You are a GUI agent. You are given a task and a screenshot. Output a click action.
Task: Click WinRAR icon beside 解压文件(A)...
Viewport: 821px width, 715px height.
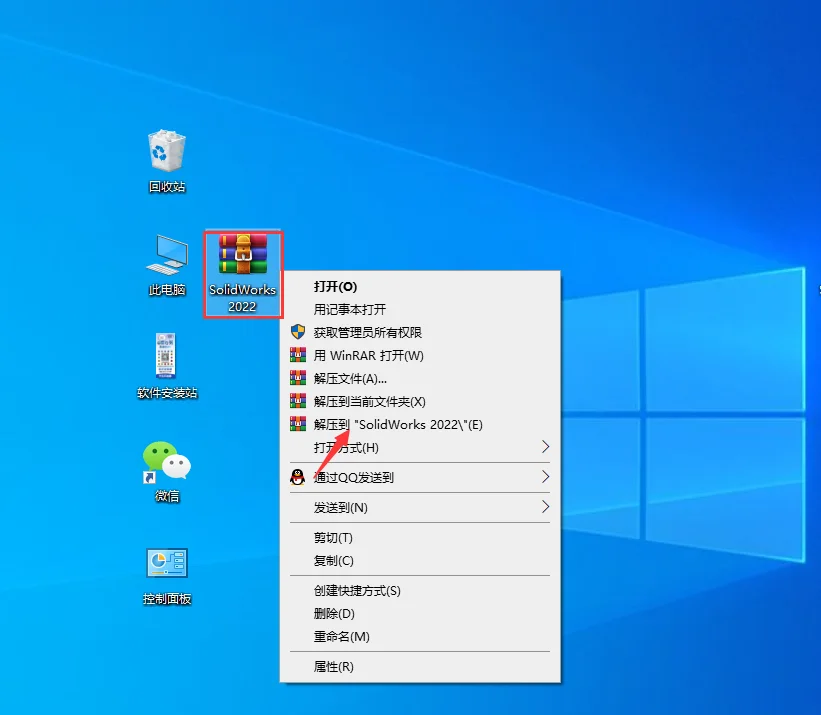pos(298,378)
